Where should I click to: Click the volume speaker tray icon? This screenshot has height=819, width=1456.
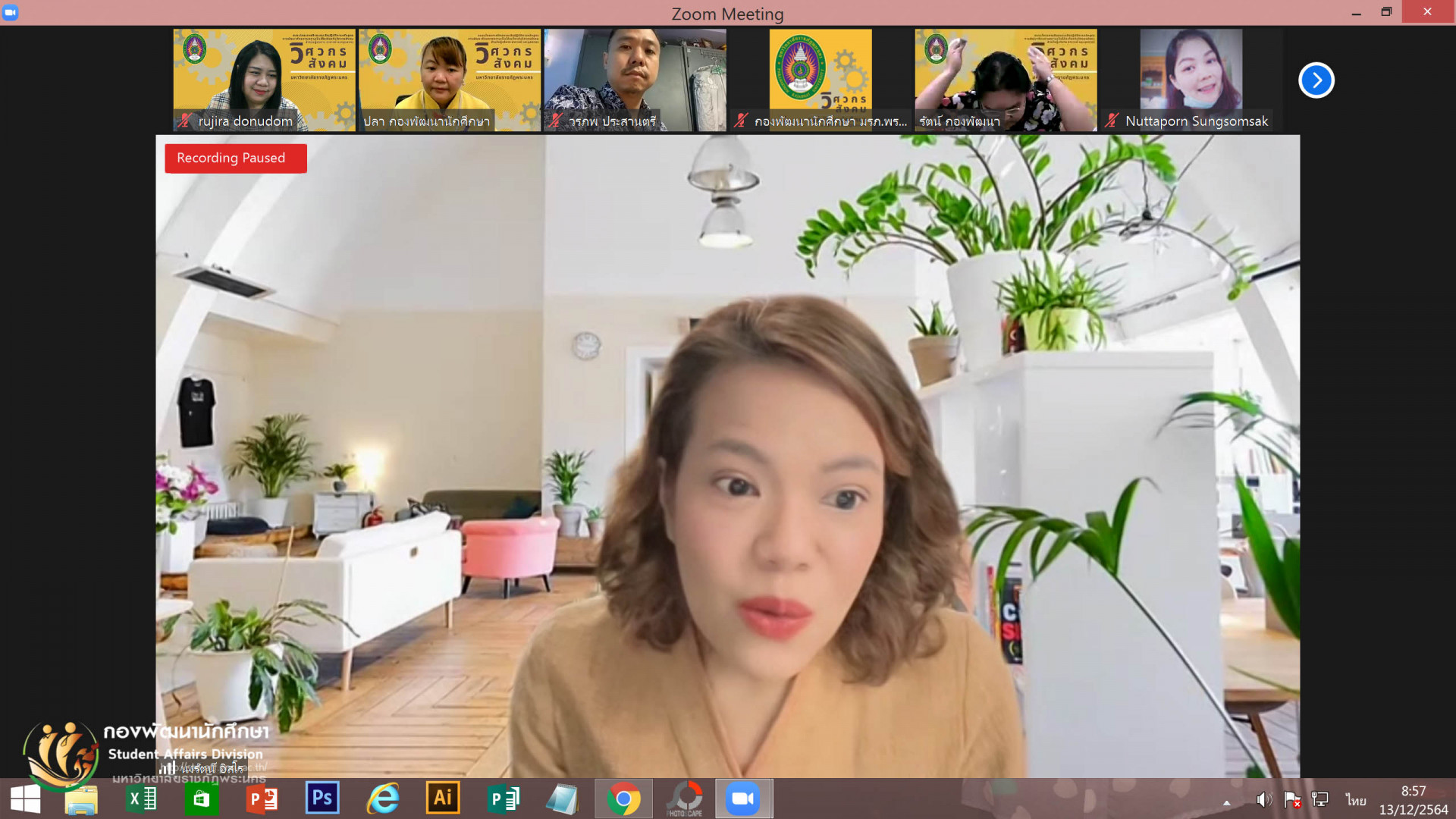click(1263, 800)
